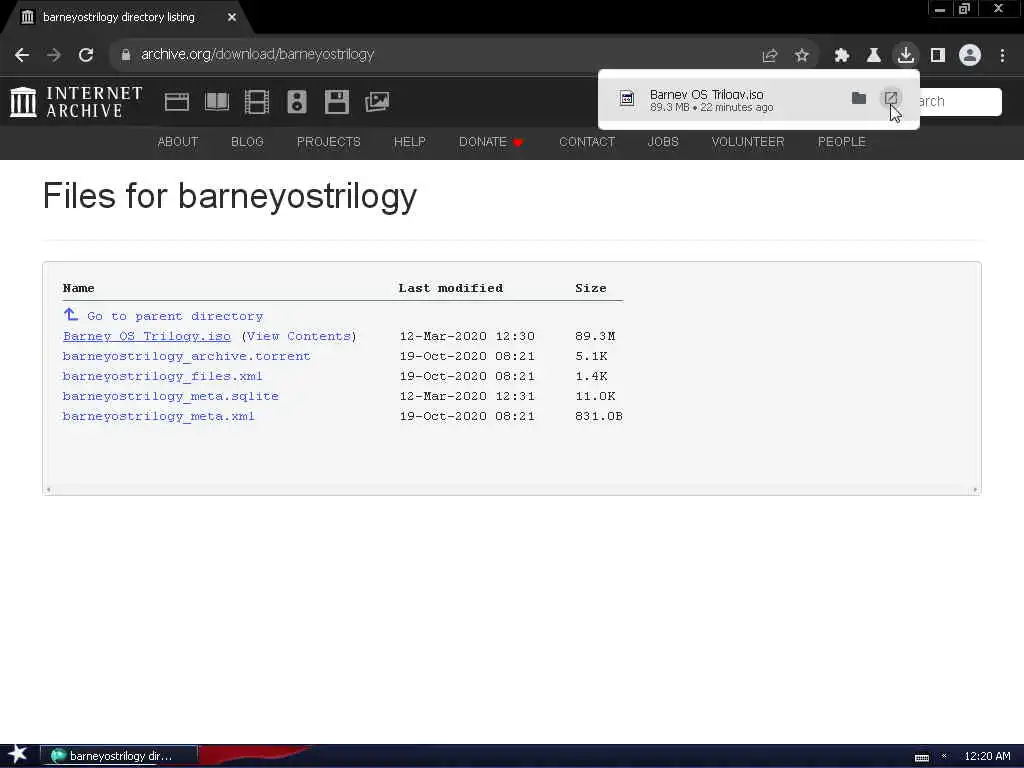Open the Archive audio speaker icon
1024x768 pixels.
pos(296,102)
